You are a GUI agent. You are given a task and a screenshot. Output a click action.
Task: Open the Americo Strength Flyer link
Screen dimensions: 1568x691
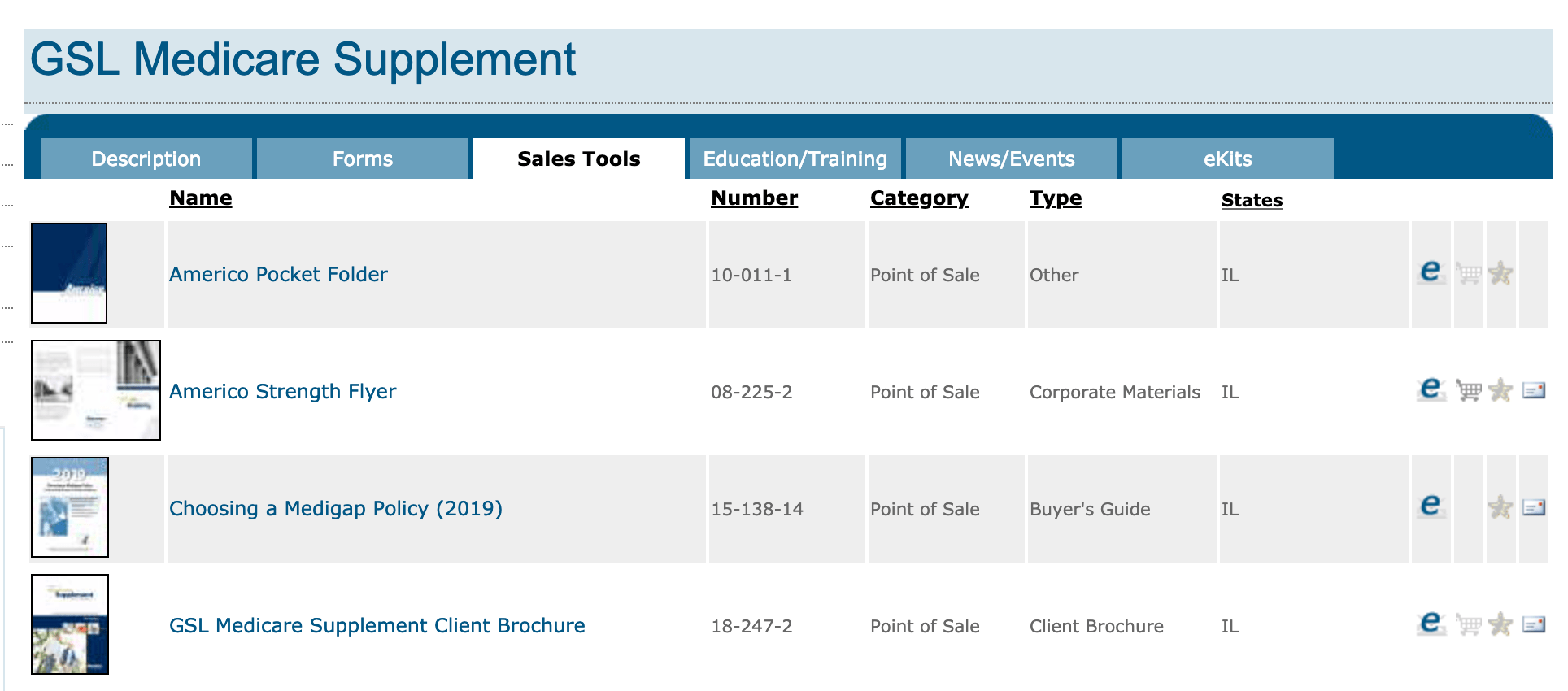click(283, 392)
